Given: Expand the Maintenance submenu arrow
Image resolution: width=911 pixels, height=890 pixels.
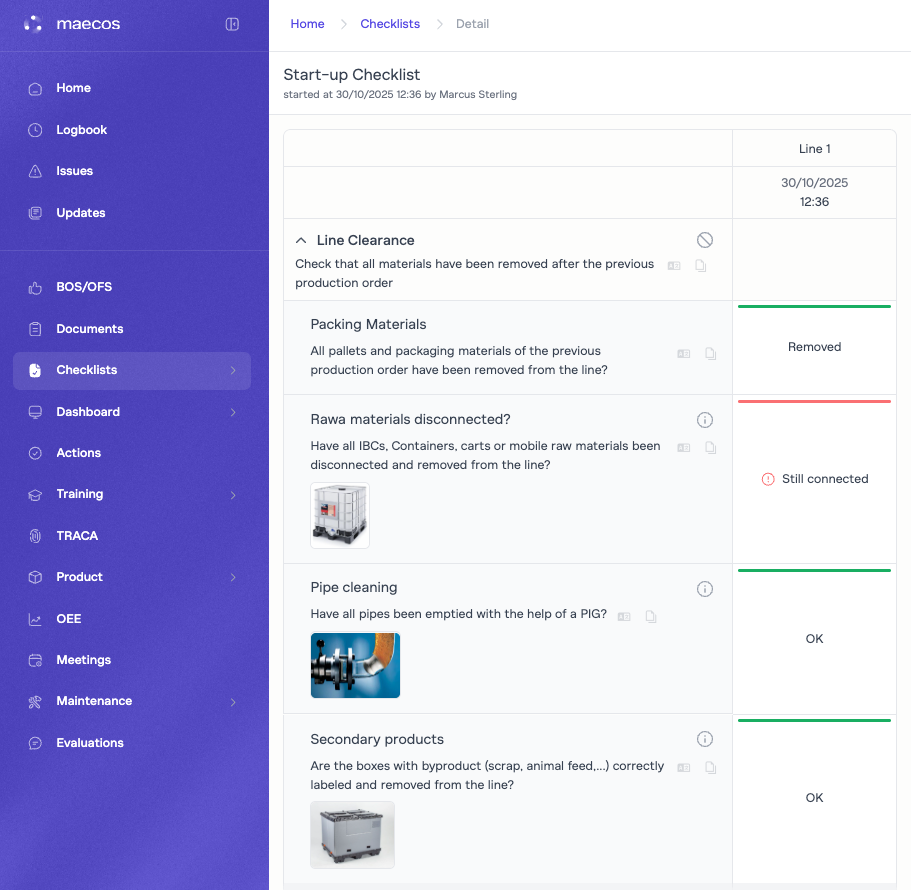Looking at the screenshot, I should 233,702.
